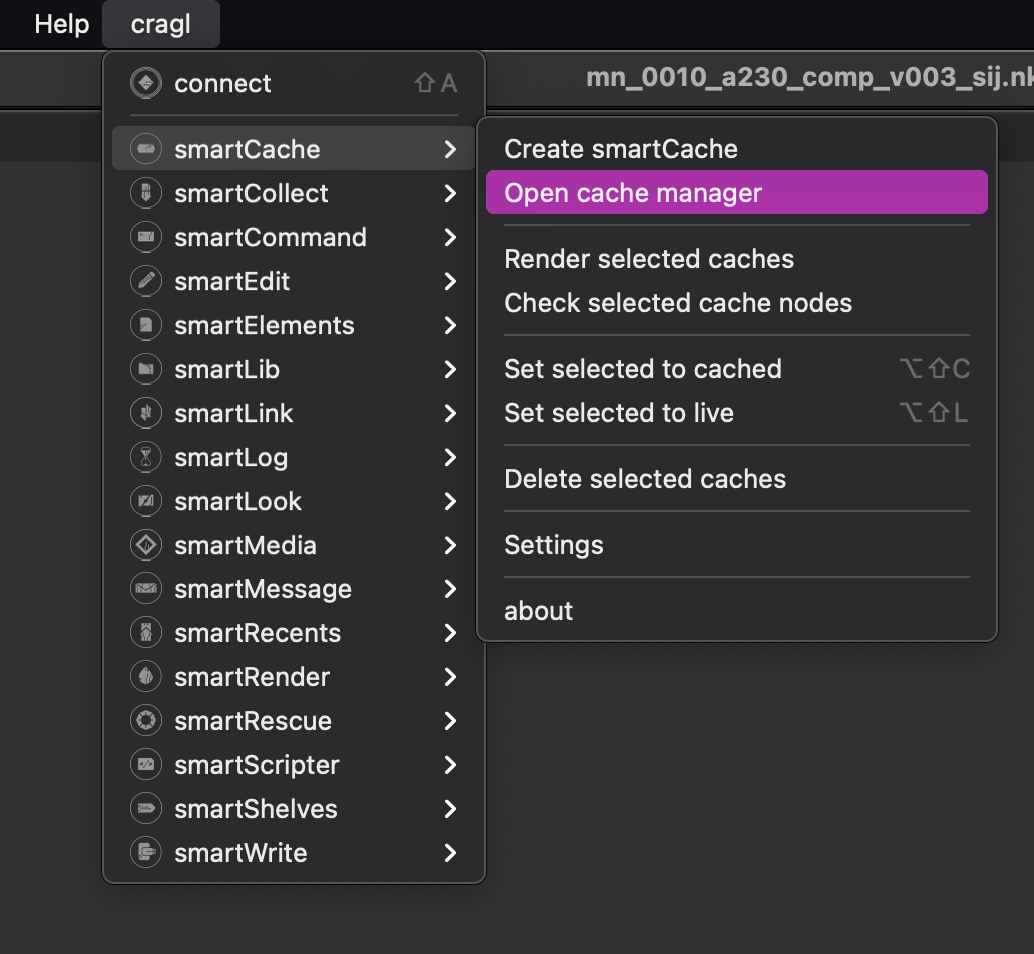This screenshot has height=954, width=1034.
Task: Select Create smartCache
Action: pos(621,148)
